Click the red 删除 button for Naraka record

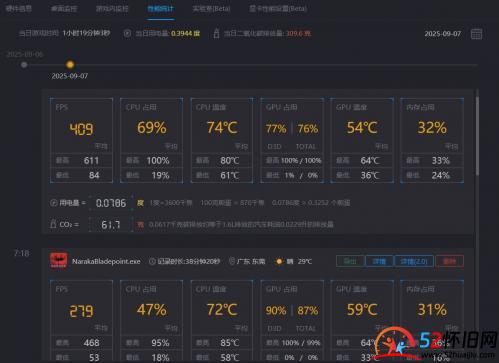pos(449,261)
